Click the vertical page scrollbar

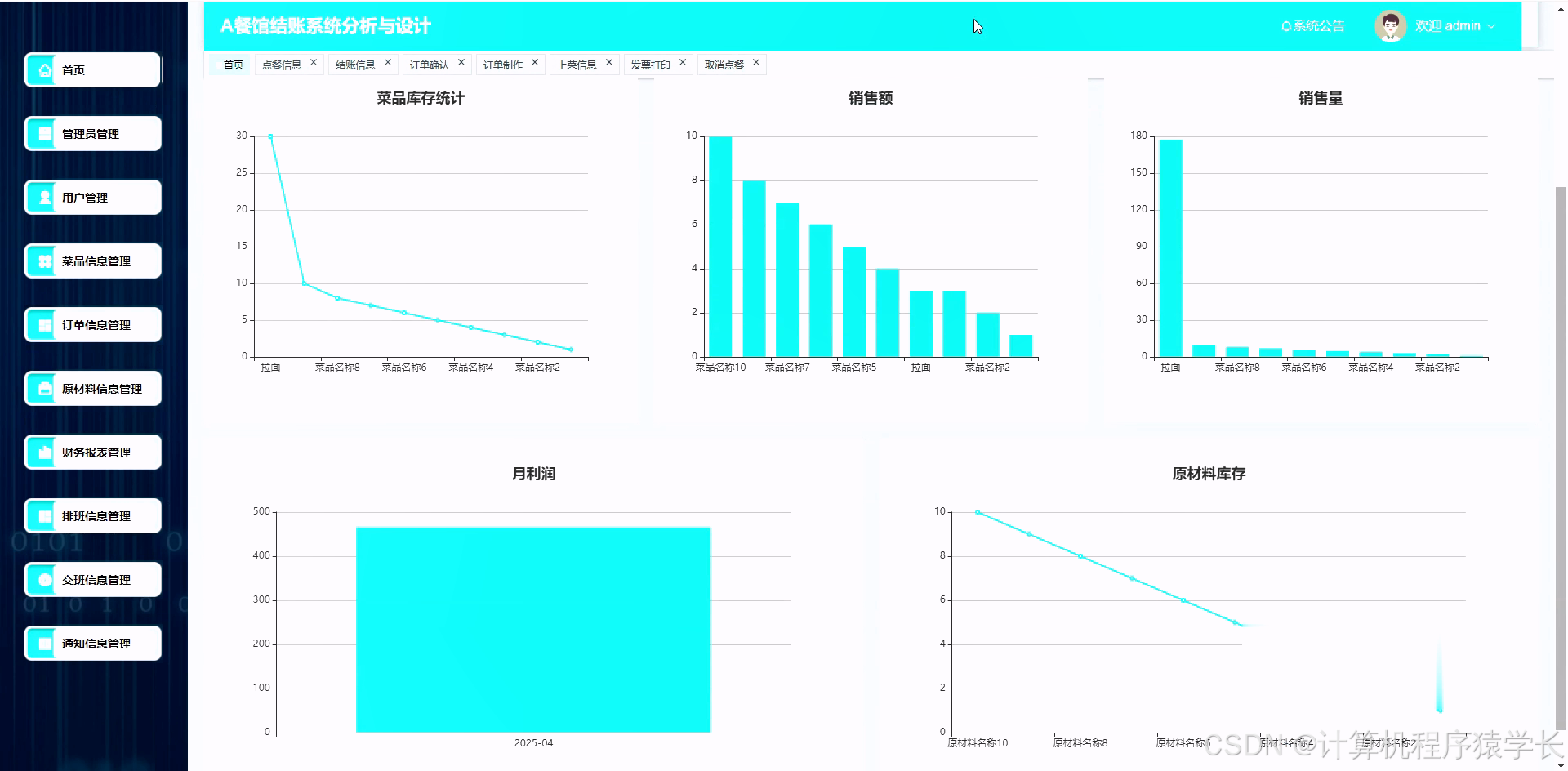(1561, 457)
